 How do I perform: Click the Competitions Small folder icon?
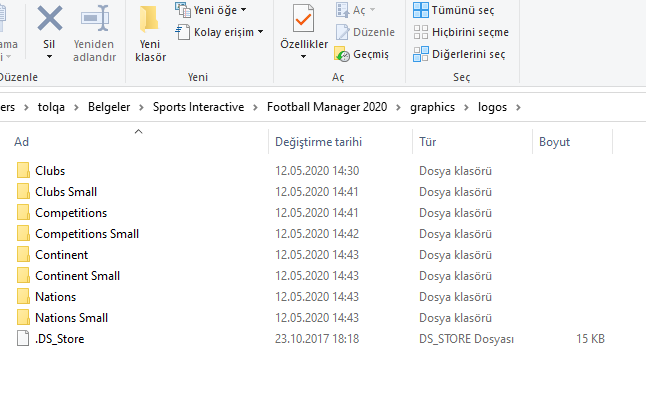point(23,233)
